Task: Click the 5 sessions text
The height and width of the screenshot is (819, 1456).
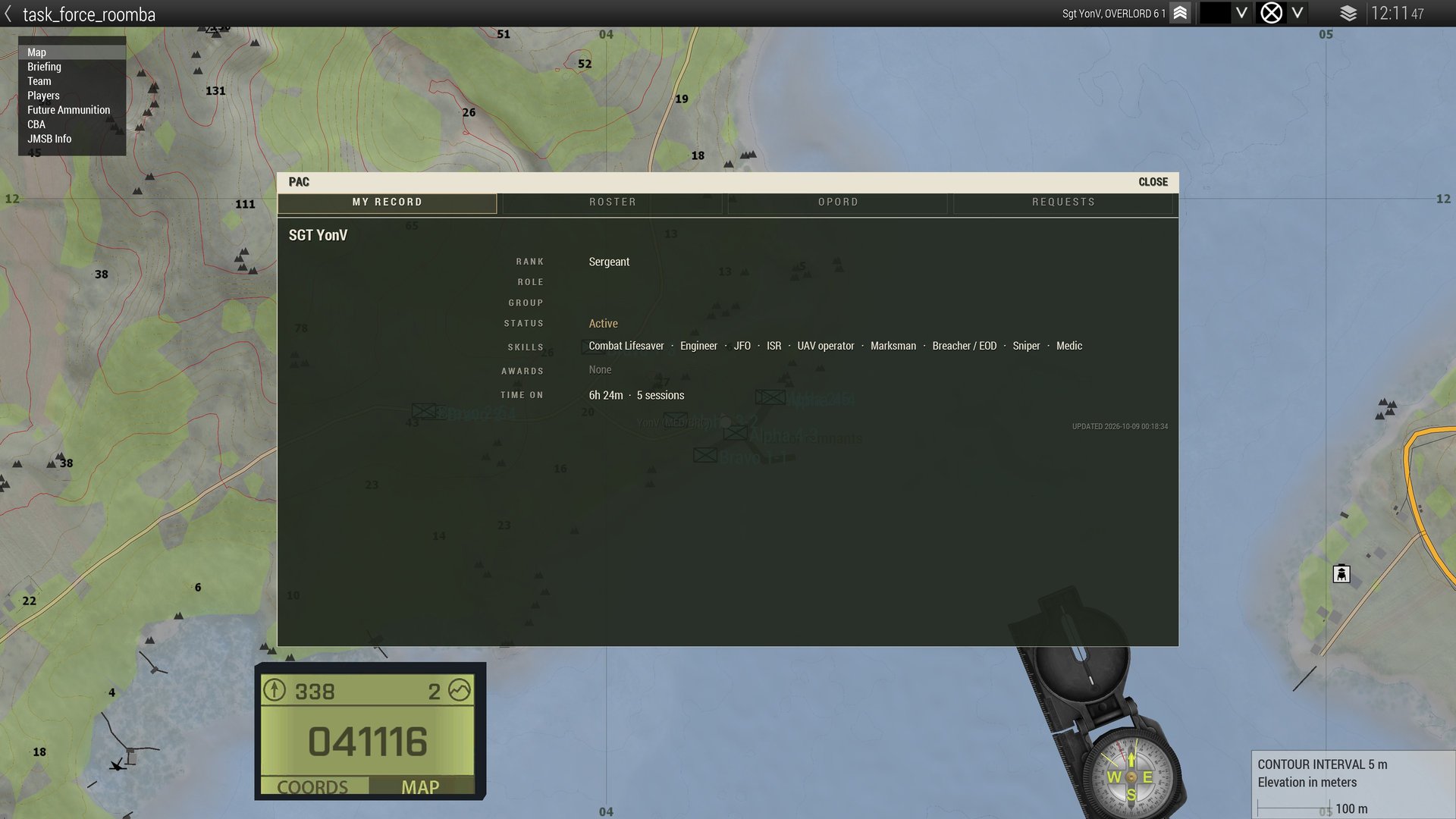Action: (x=661, y=396)
